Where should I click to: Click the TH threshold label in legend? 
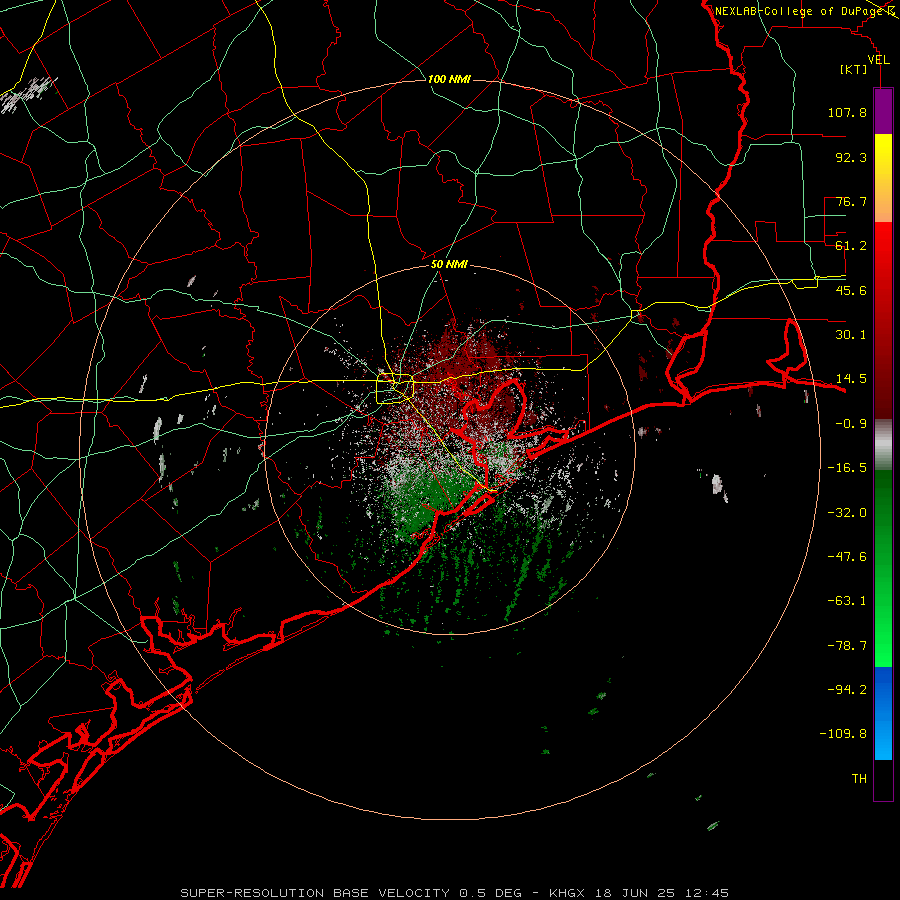pos(859,779)
